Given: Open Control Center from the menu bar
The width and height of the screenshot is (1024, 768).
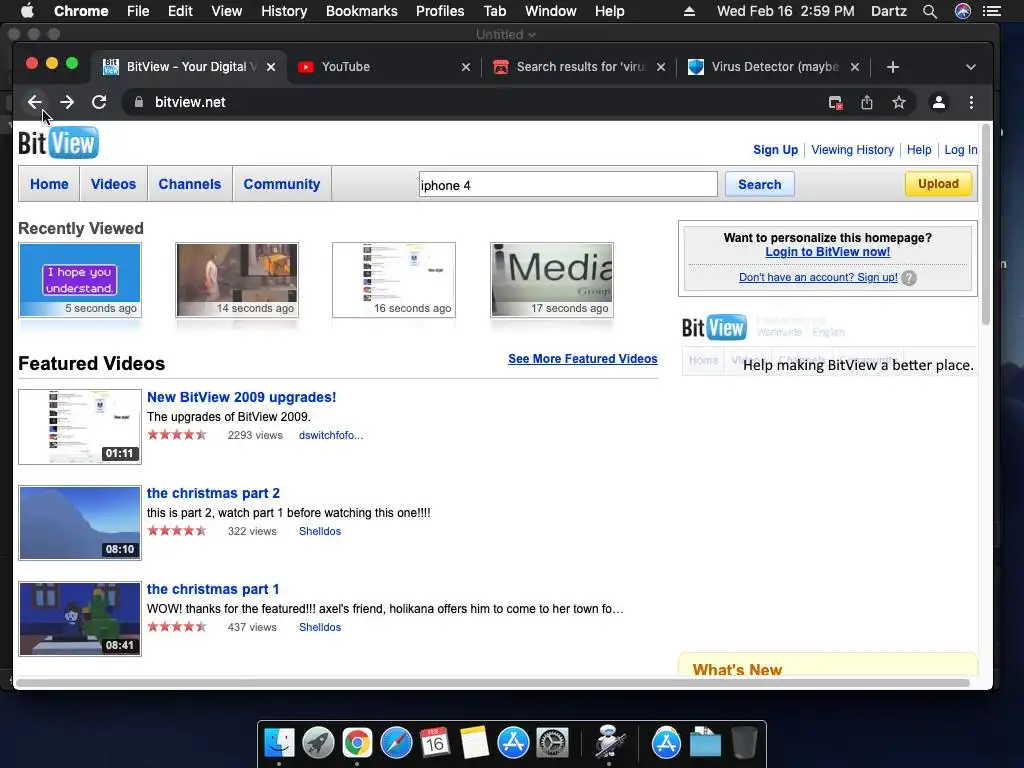Looking at the screenshot, I should tap(992, 11).
